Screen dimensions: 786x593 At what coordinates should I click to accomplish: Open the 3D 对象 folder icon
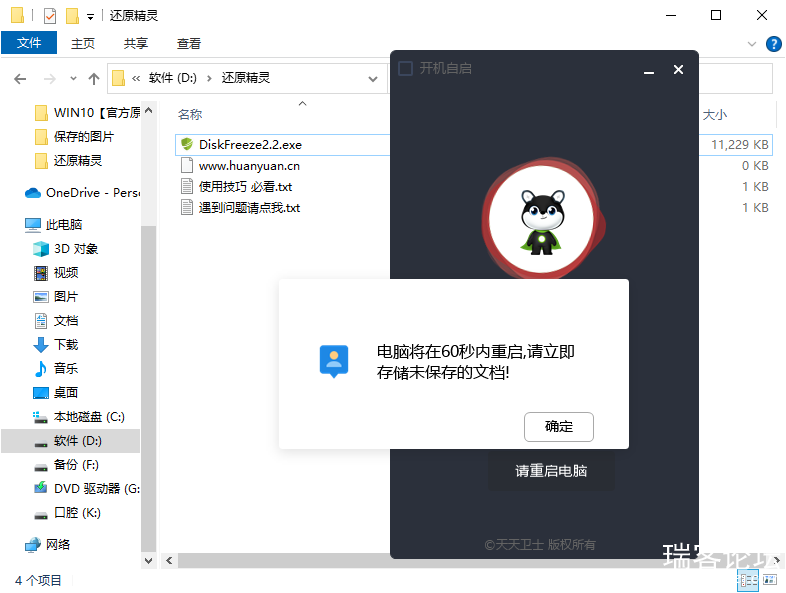(41, 249)
